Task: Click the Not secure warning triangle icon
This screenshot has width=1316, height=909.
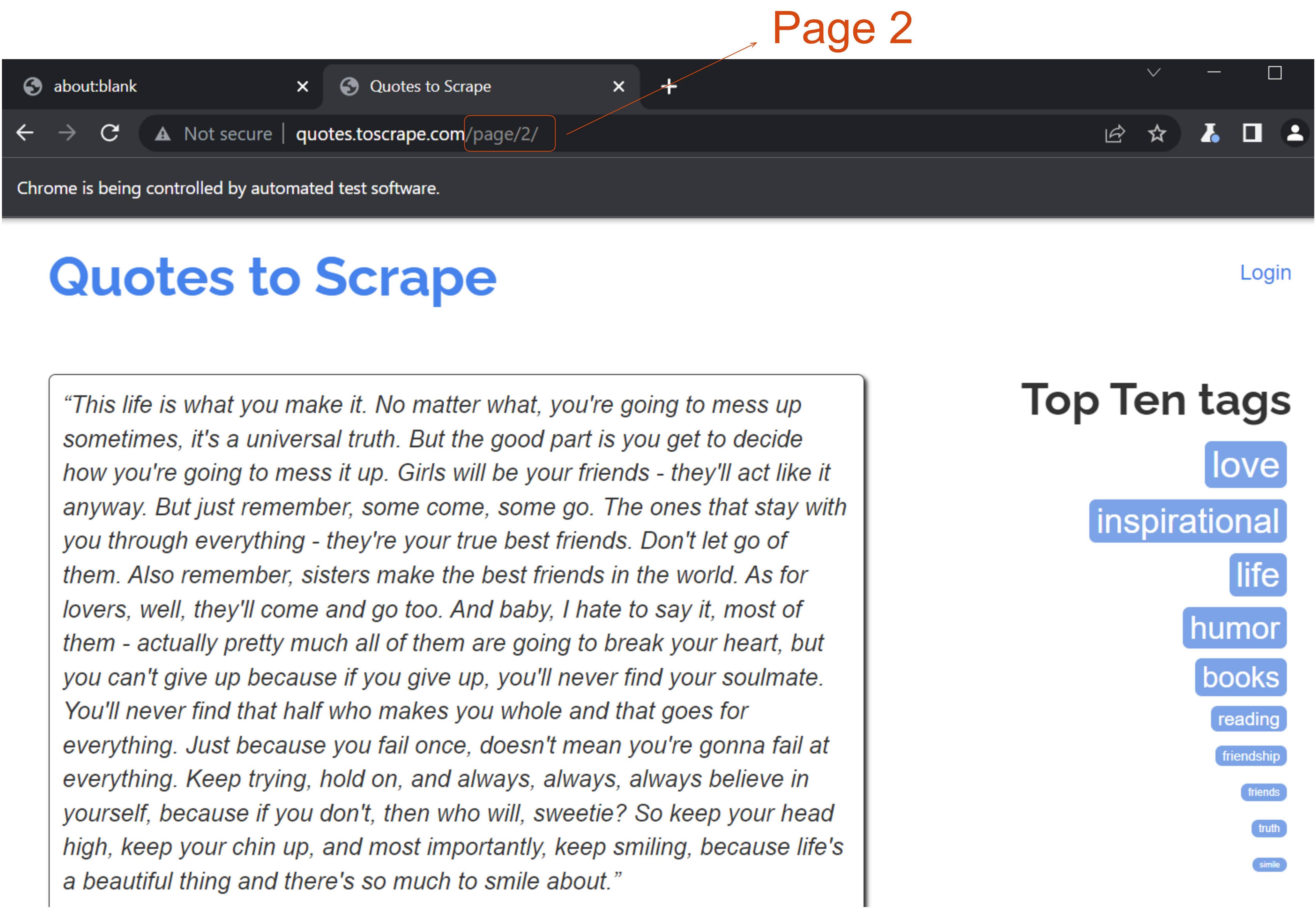Action: pyautogui.click(x=163, y=134)
